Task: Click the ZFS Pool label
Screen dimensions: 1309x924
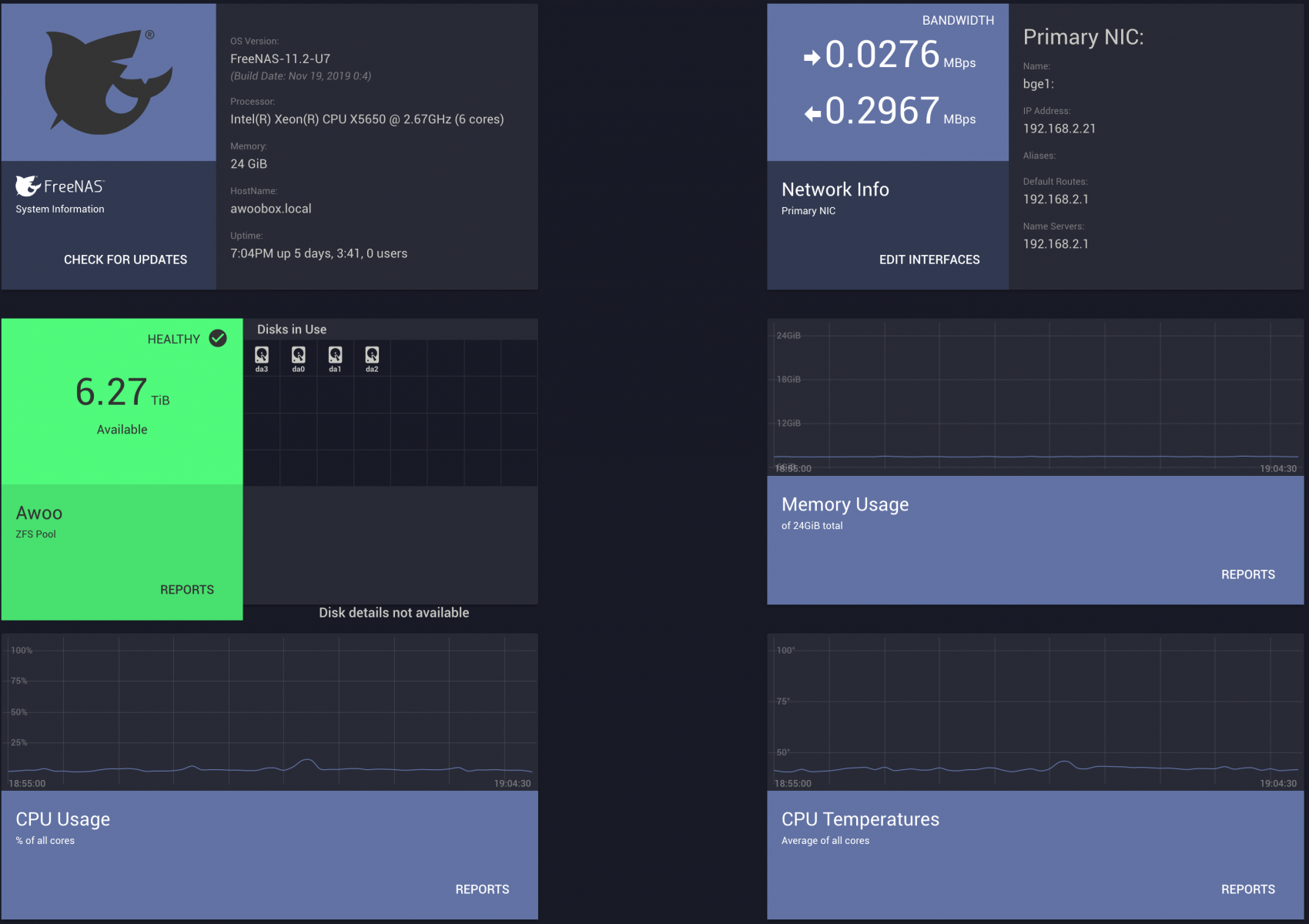Action: [x=35, y=534]
